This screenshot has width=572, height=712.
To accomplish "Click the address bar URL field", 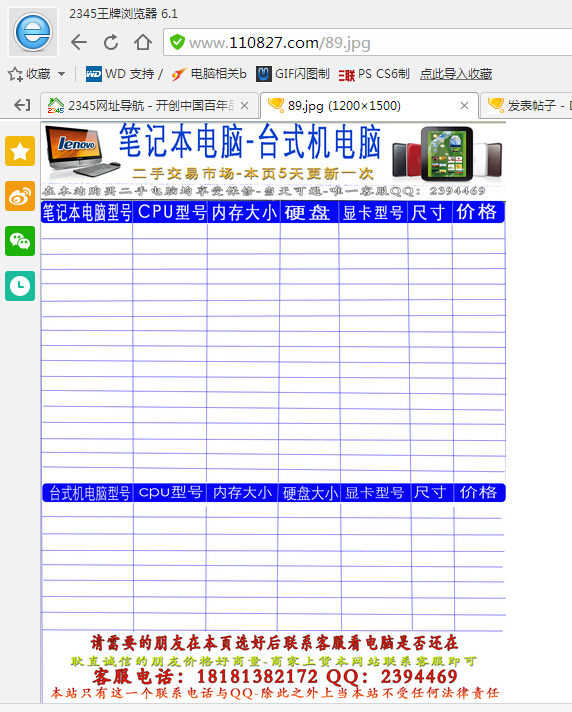I will (x=368, y=42).
